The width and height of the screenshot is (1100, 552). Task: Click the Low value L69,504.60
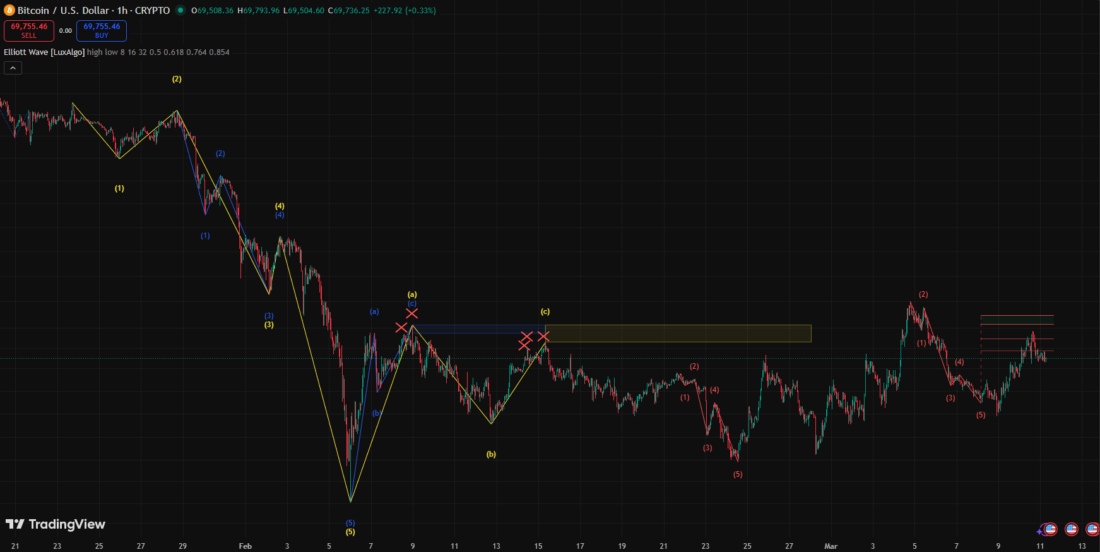click(x=303, y=11)
